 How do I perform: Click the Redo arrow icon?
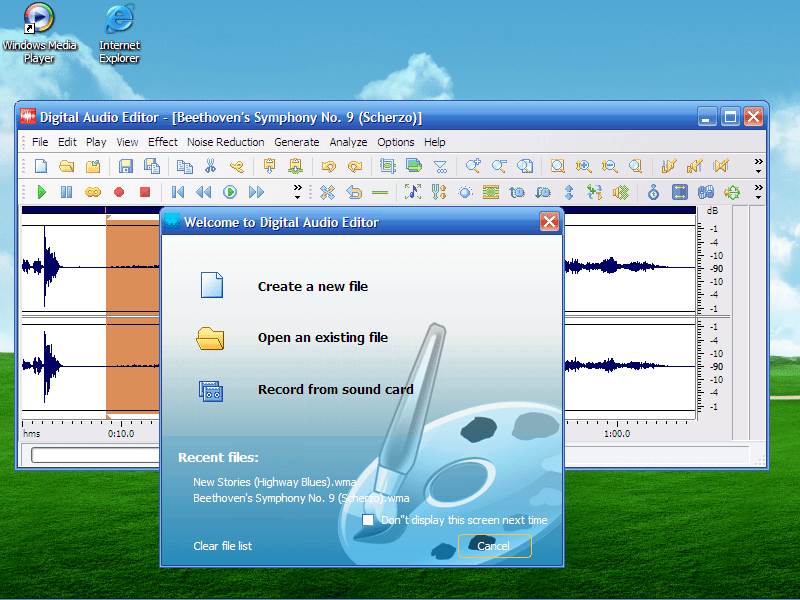[355, 166]
